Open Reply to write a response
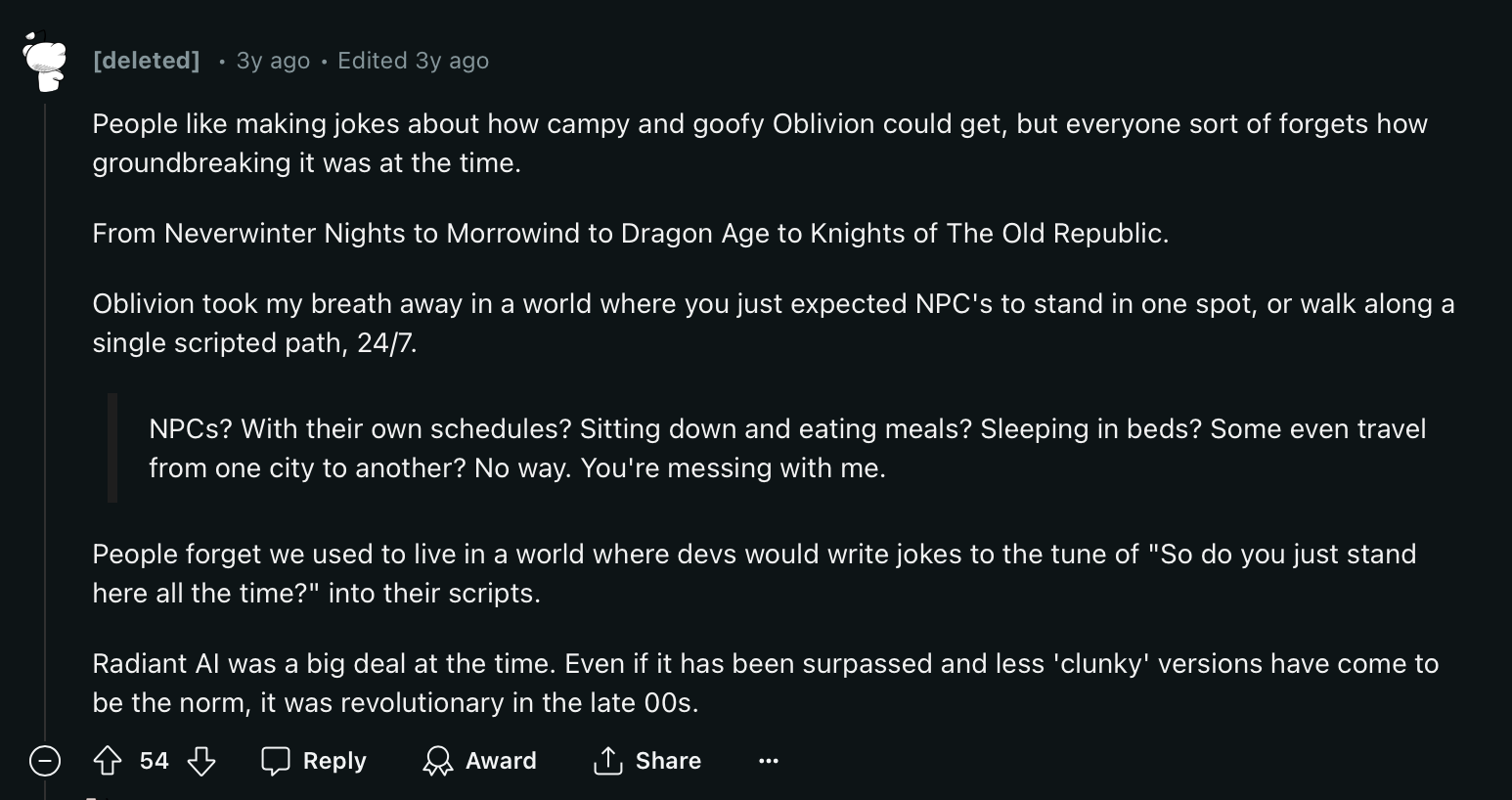Screen dimensions: 1512x800 coord(313,760)
